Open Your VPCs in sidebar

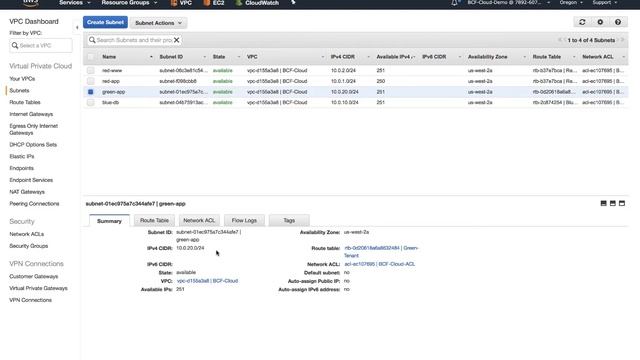[22, 79]
